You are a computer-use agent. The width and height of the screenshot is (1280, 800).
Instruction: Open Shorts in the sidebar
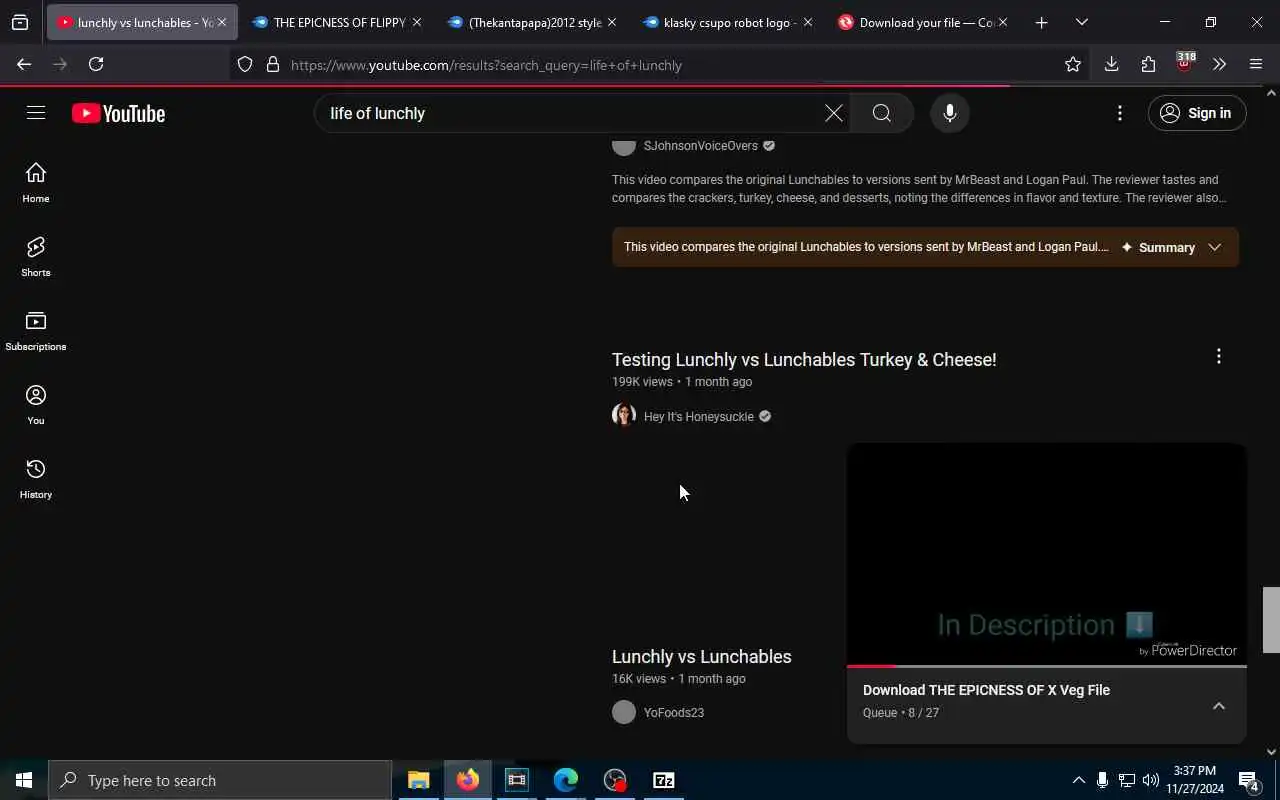pyautogui.click(x=36, y=257)
